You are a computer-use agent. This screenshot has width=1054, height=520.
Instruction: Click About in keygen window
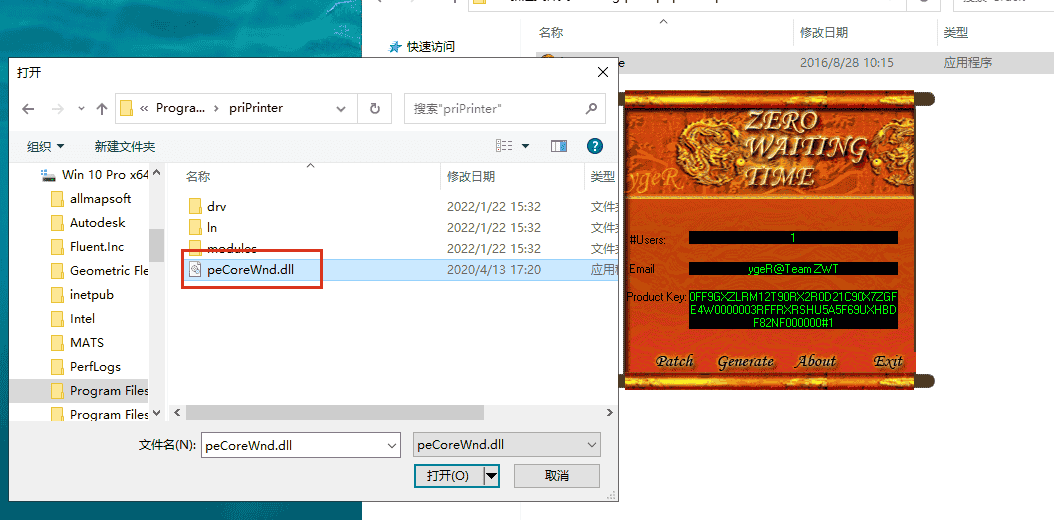[x=816, y=361]
